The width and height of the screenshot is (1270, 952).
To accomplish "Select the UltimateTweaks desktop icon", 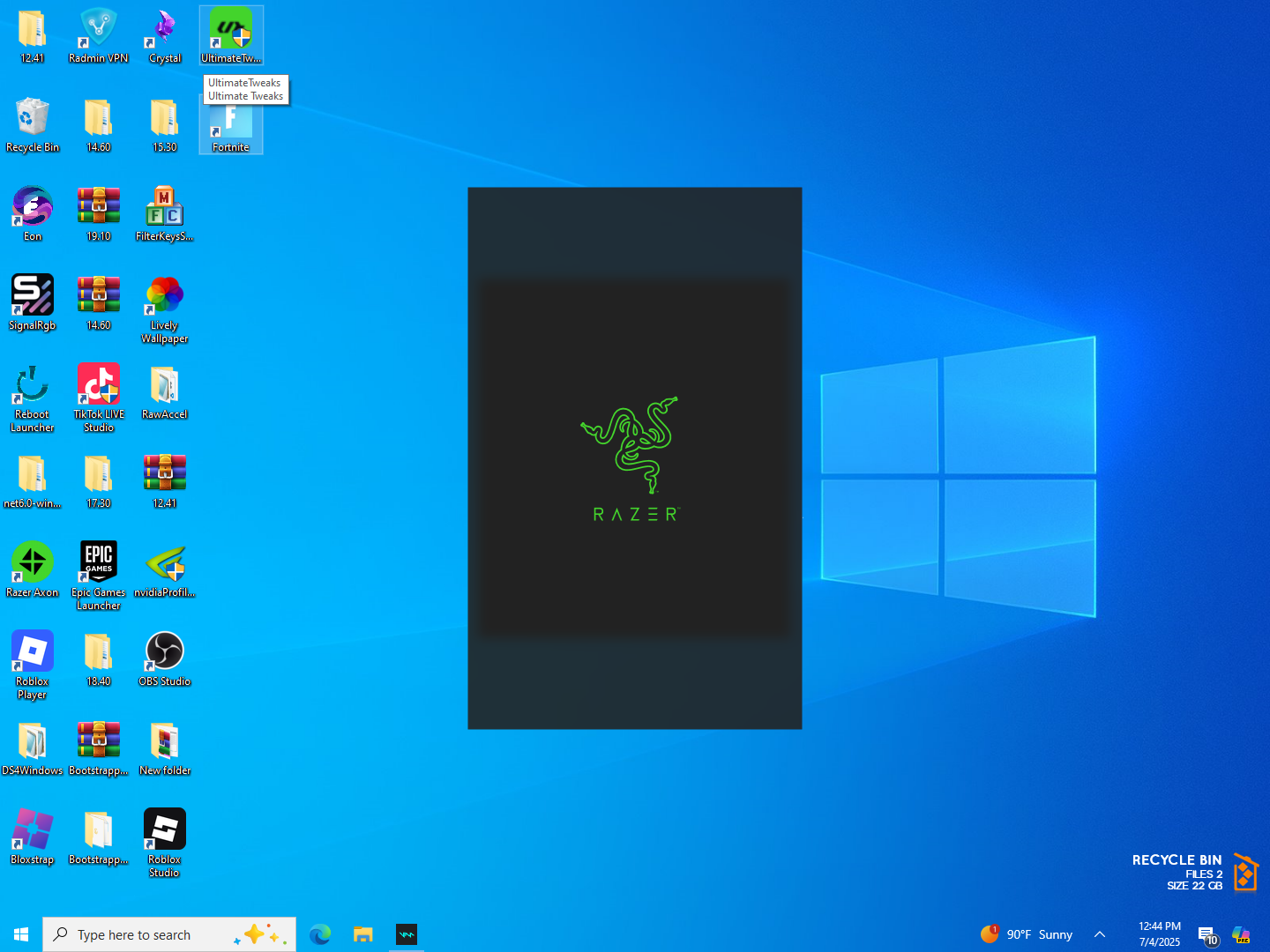I will click(x=231, y=36).
